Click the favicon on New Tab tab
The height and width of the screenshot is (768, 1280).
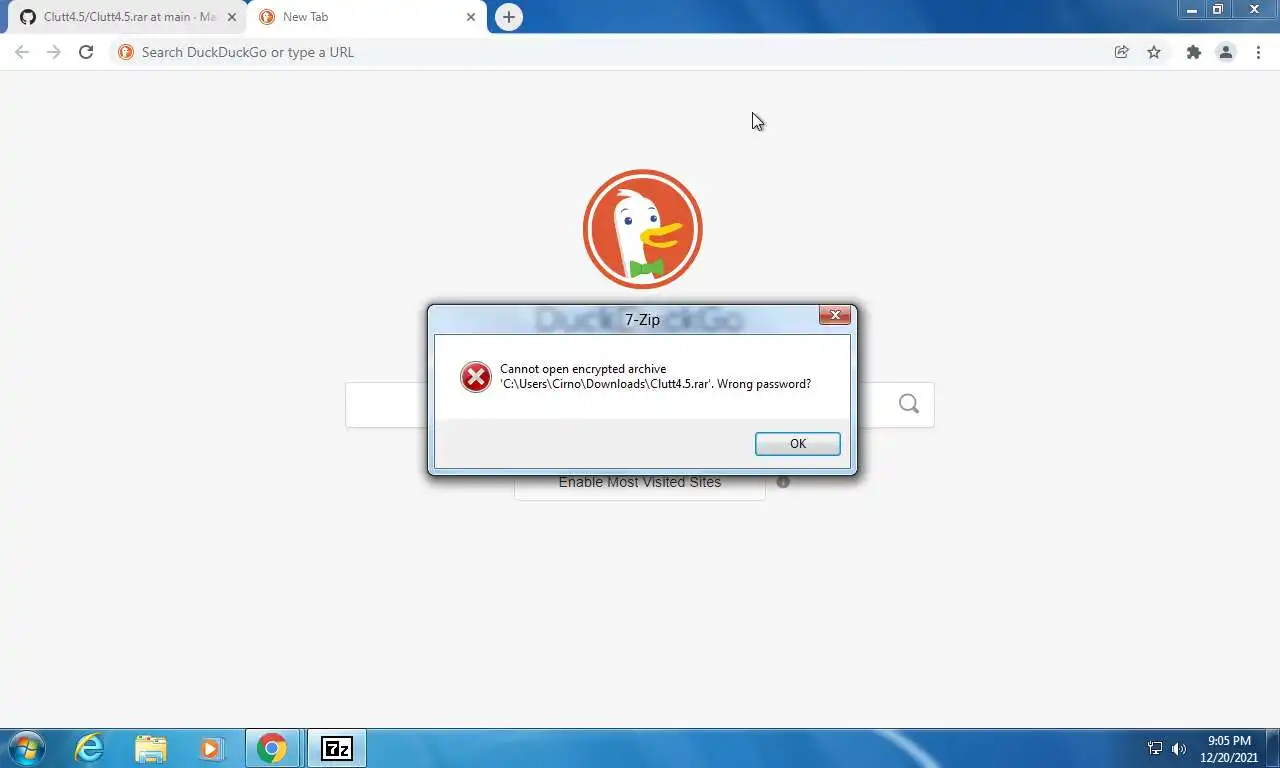coord(267,17)
